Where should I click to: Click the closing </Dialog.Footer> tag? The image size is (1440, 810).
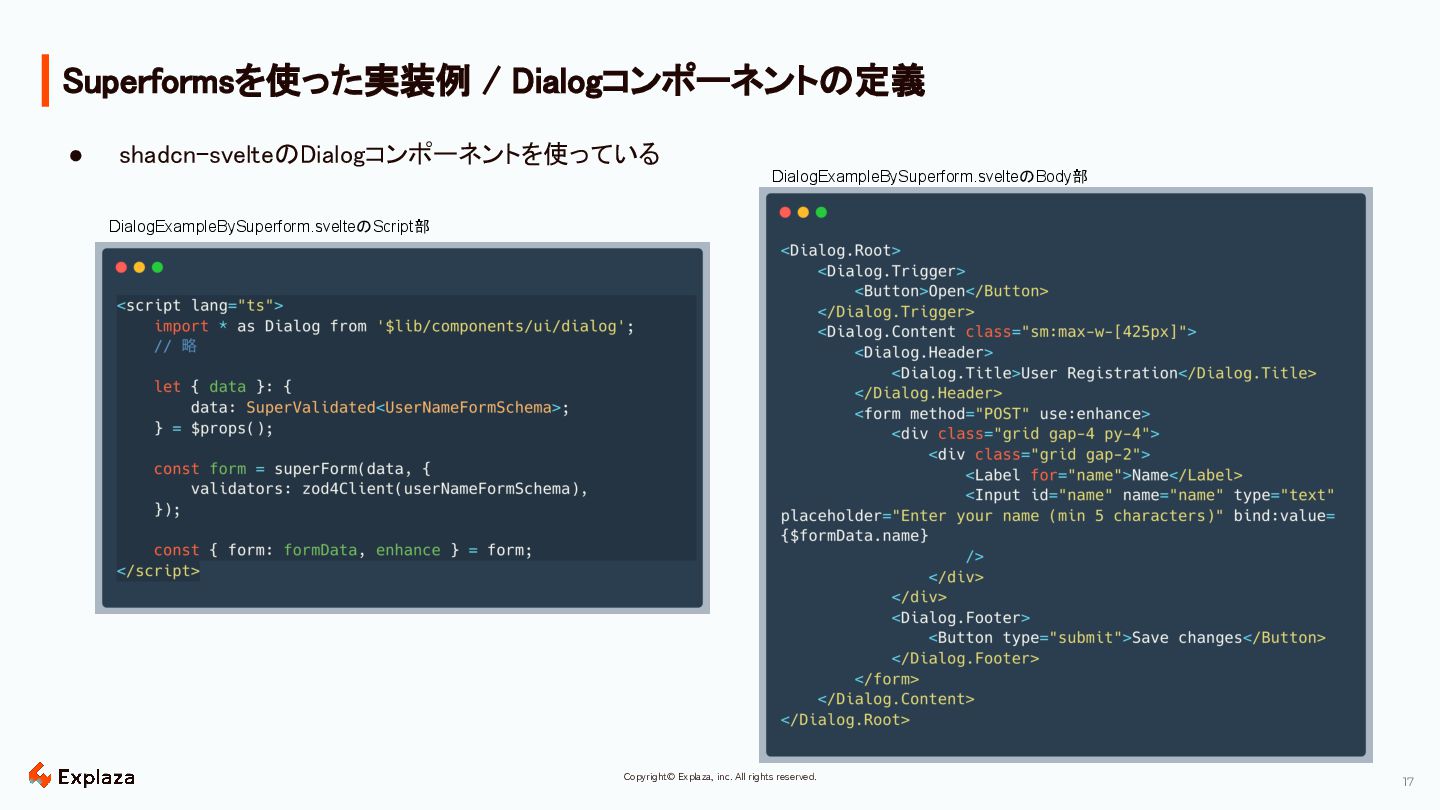(x=966, y=658)
